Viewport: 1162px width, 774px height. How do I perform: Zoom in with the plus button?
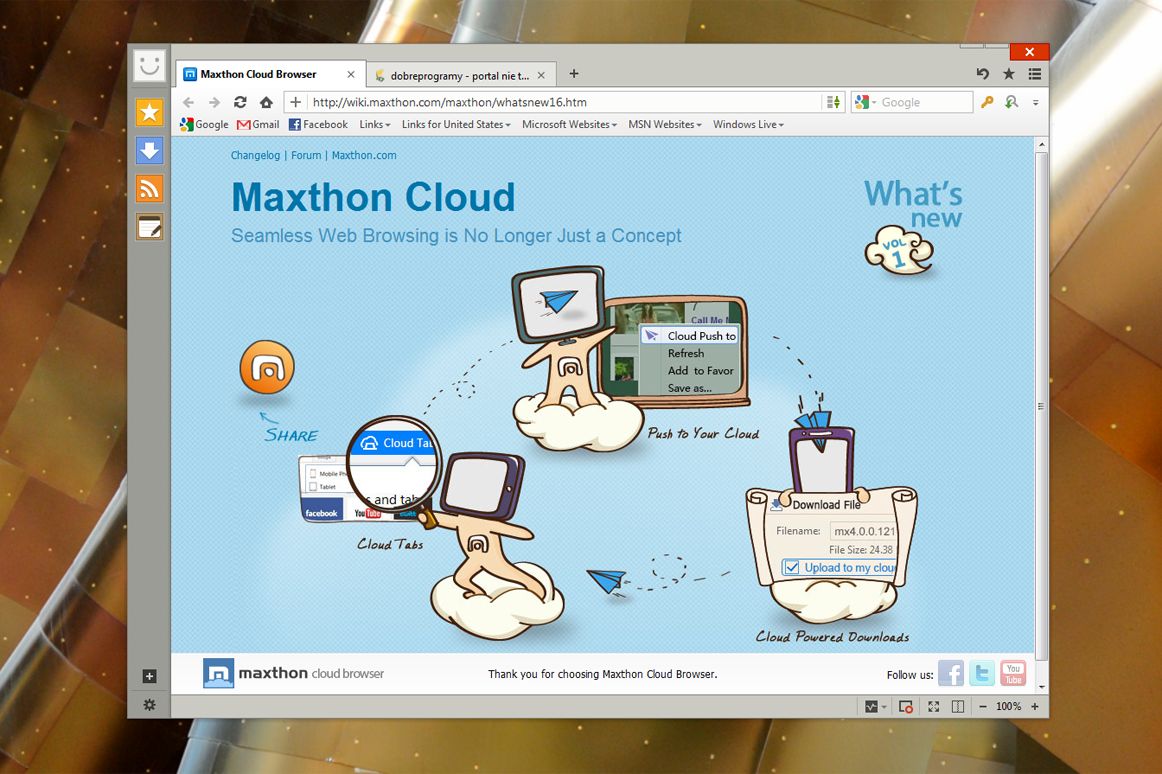[1035, 707]
